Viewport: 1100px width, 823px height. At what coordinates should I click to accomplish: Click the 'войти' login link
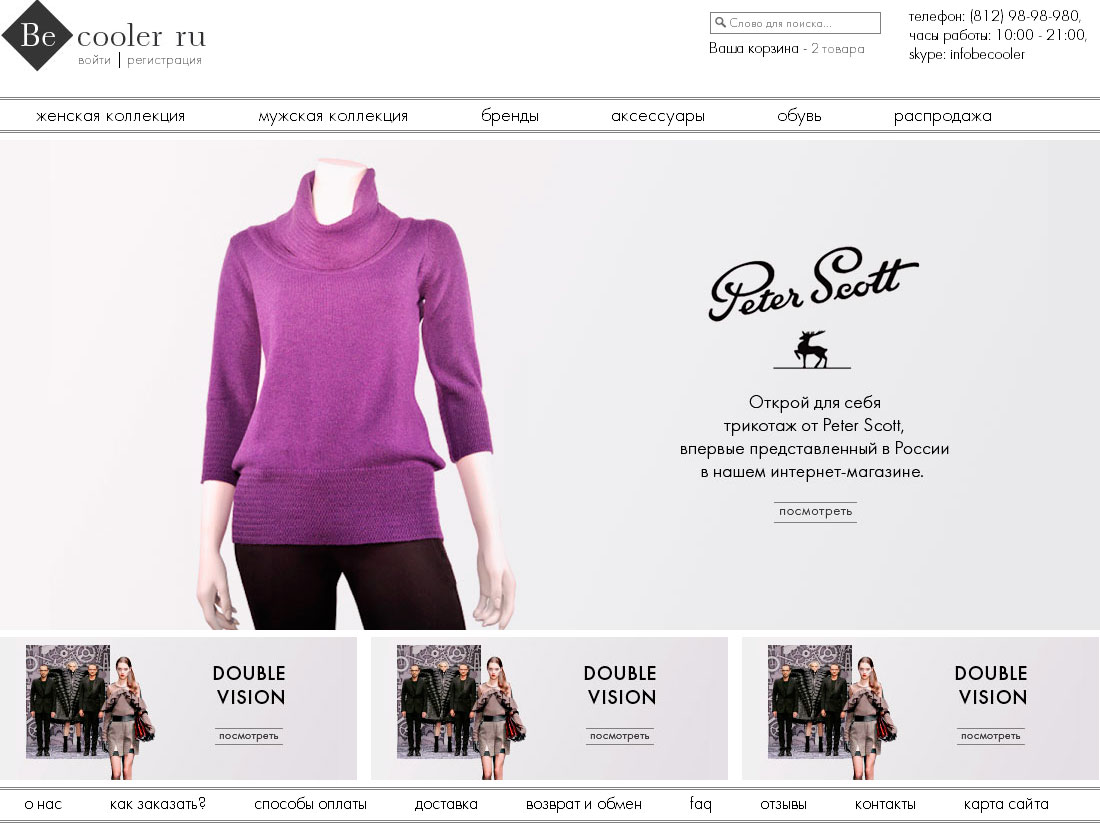tap(94, 60)
